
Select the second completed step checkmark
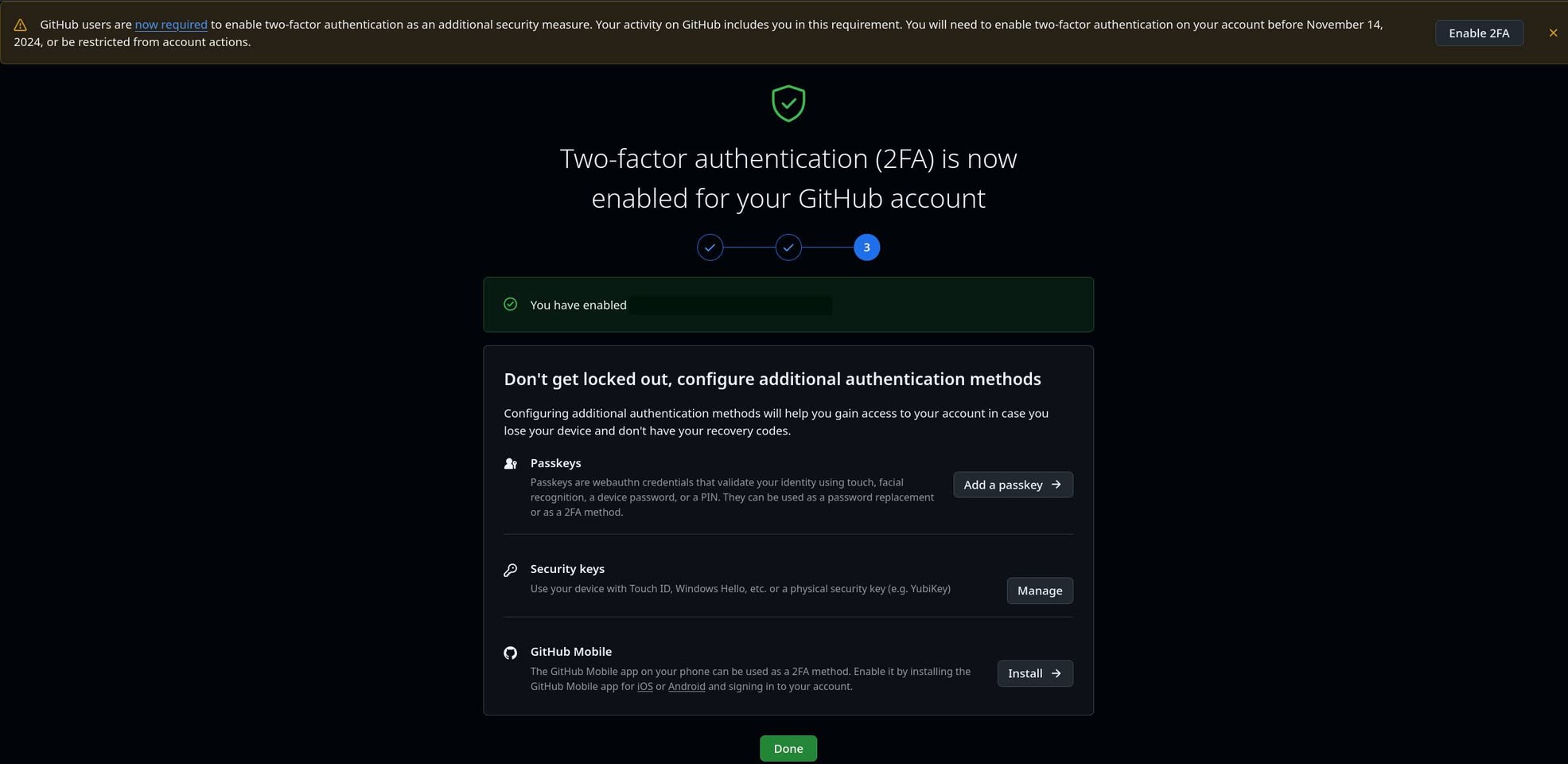click(788, 248)
